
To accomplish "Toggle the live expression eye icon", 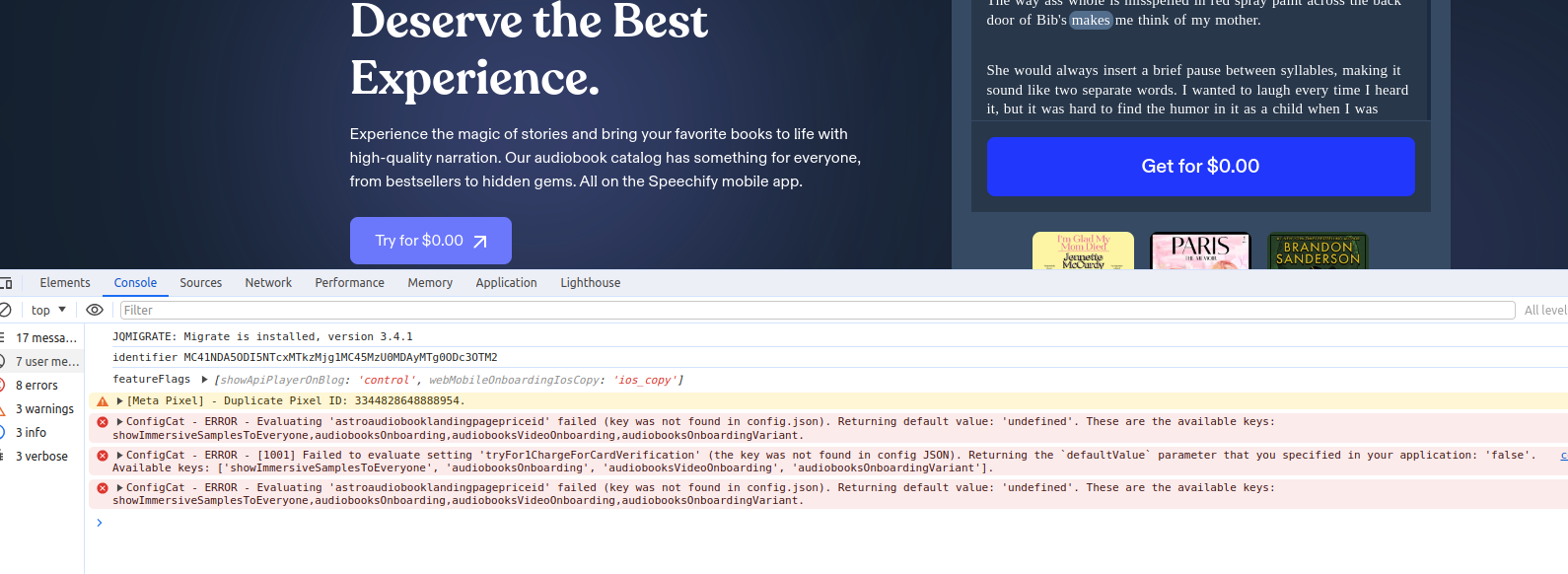I will tap(95, 310).
